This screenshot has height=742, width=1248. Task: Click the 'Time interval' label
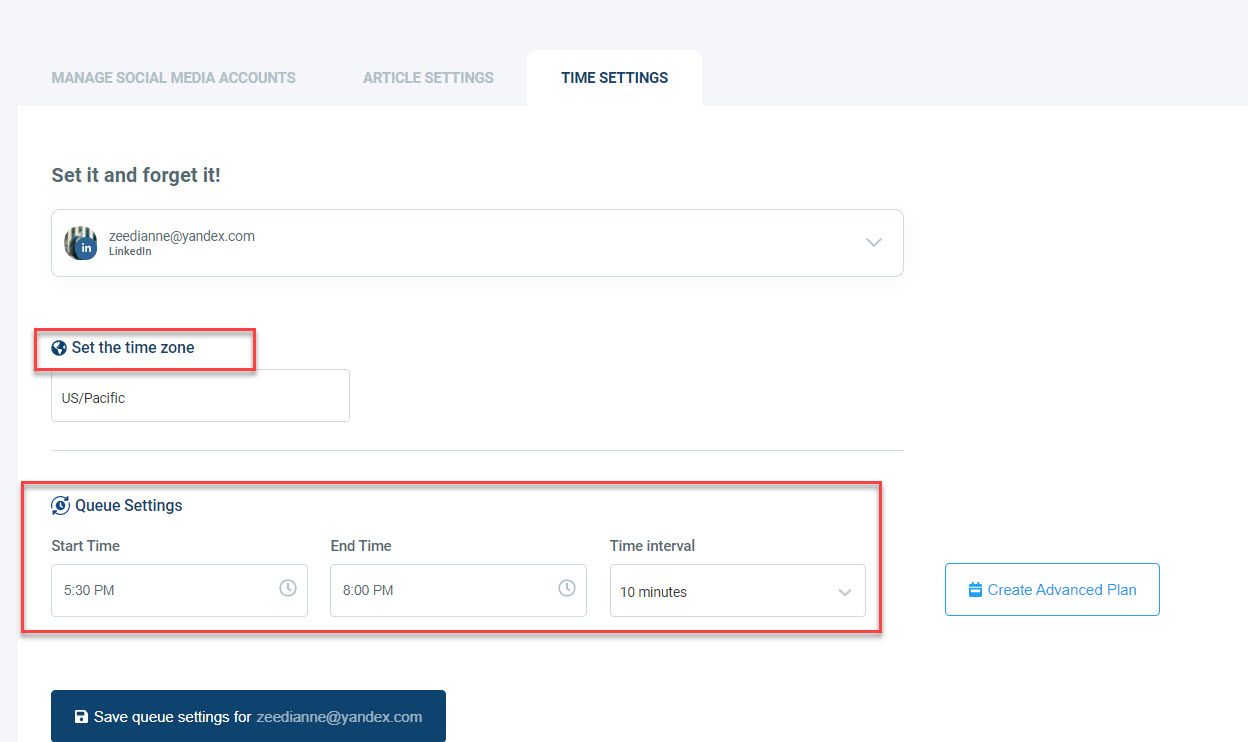[652, 546]
